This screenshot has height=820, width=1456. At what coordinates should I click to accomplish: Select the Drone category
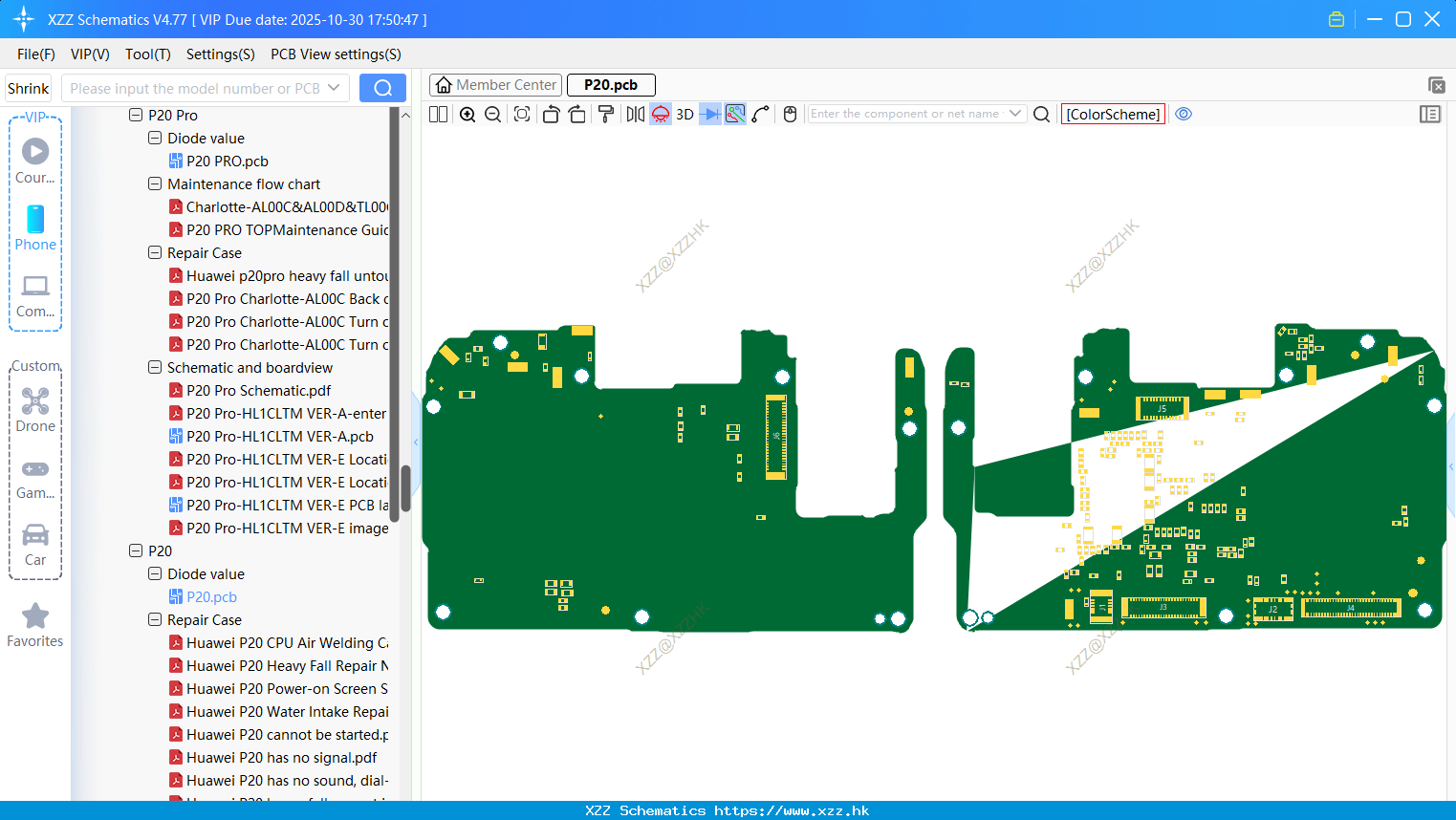pos(35,410)
